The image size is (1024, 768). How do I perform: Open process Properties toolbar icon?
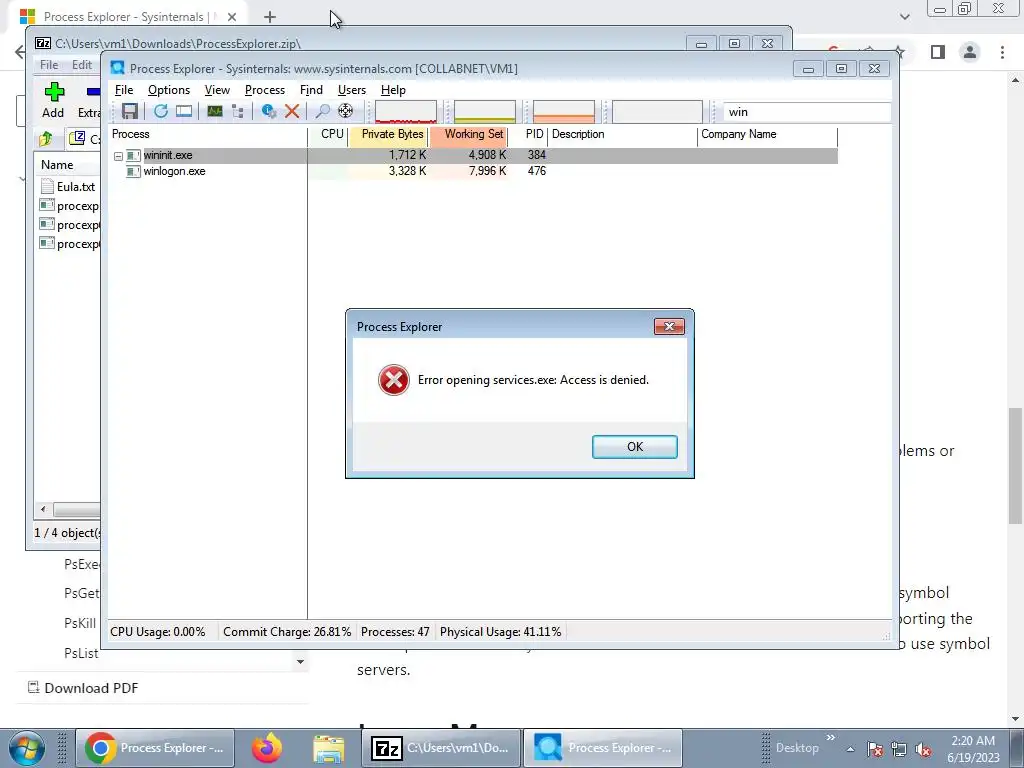point(268,111)
